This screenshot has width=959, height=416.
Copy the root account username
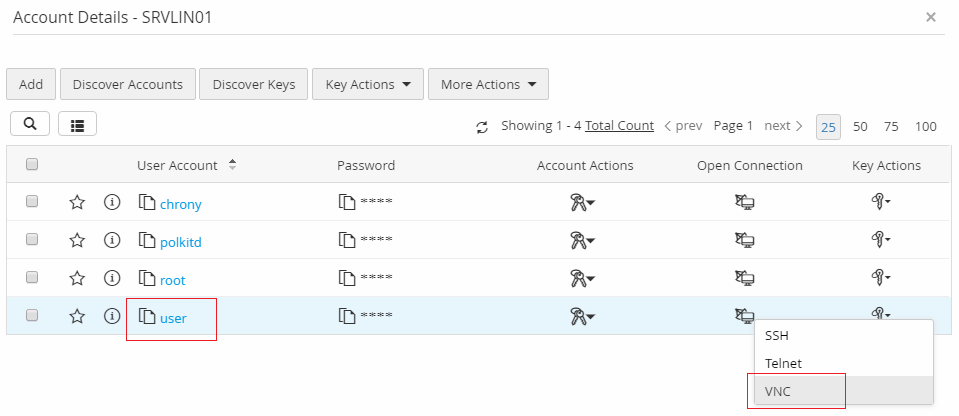click(x=146, y=279)
